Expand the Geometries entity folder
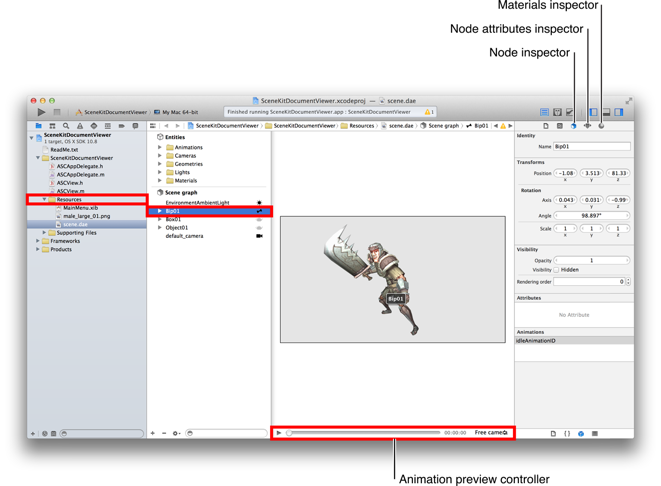The height and width of the screenshot is (486, 661). tap(160, 164)
